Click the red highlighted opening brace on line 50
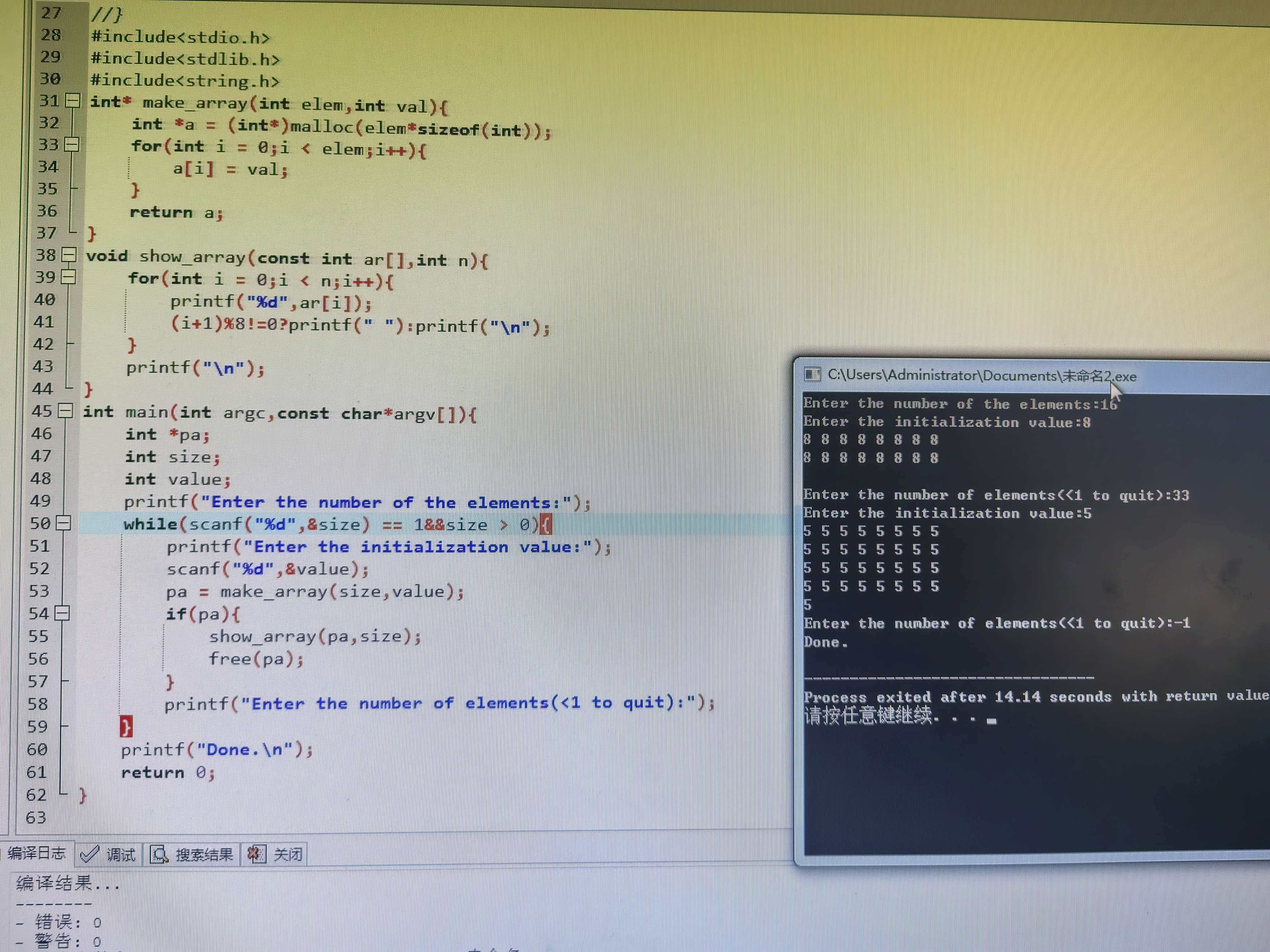The width and height of the screenshot is (1270, 952). (545, 524)
